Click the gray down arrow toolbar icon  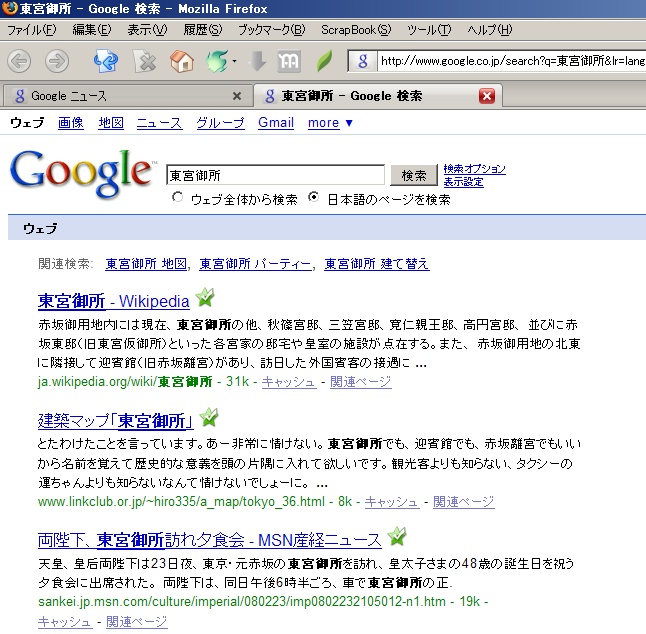coord(258,61)
